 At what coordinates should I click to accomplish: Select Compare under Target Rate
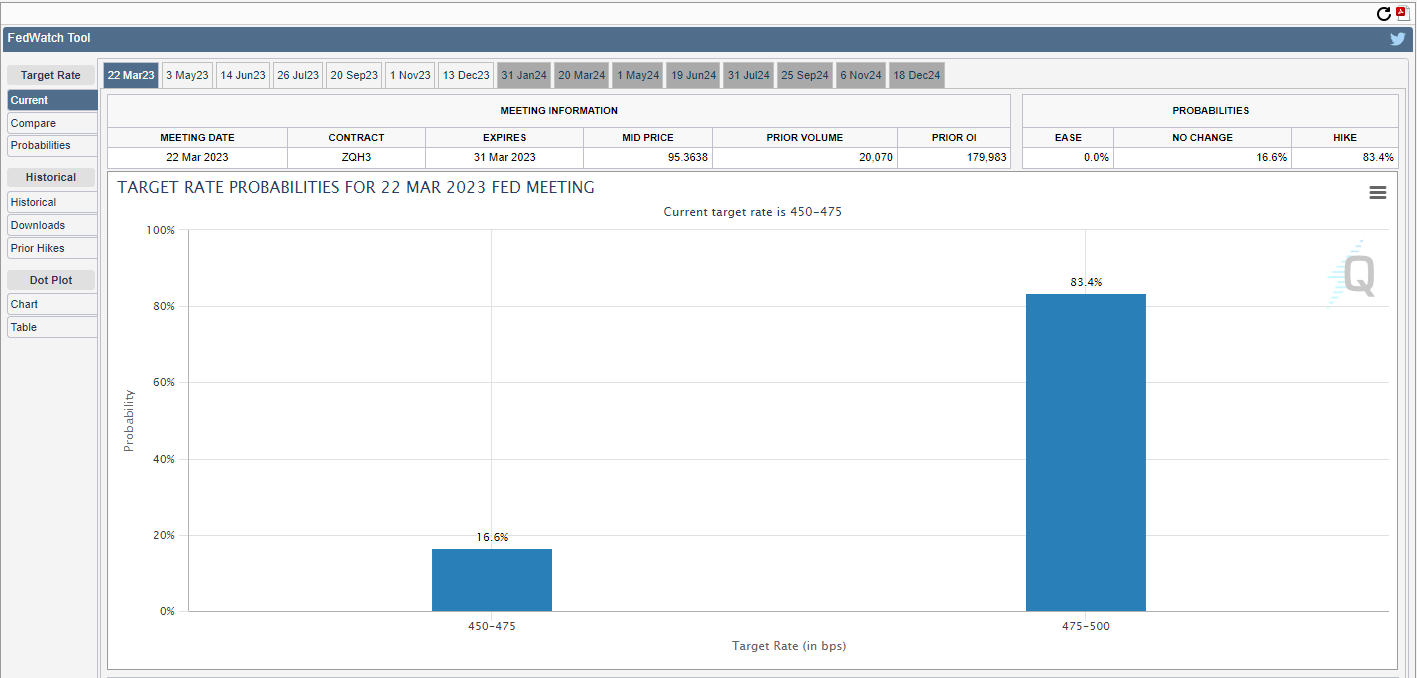(x=51, y=123)
